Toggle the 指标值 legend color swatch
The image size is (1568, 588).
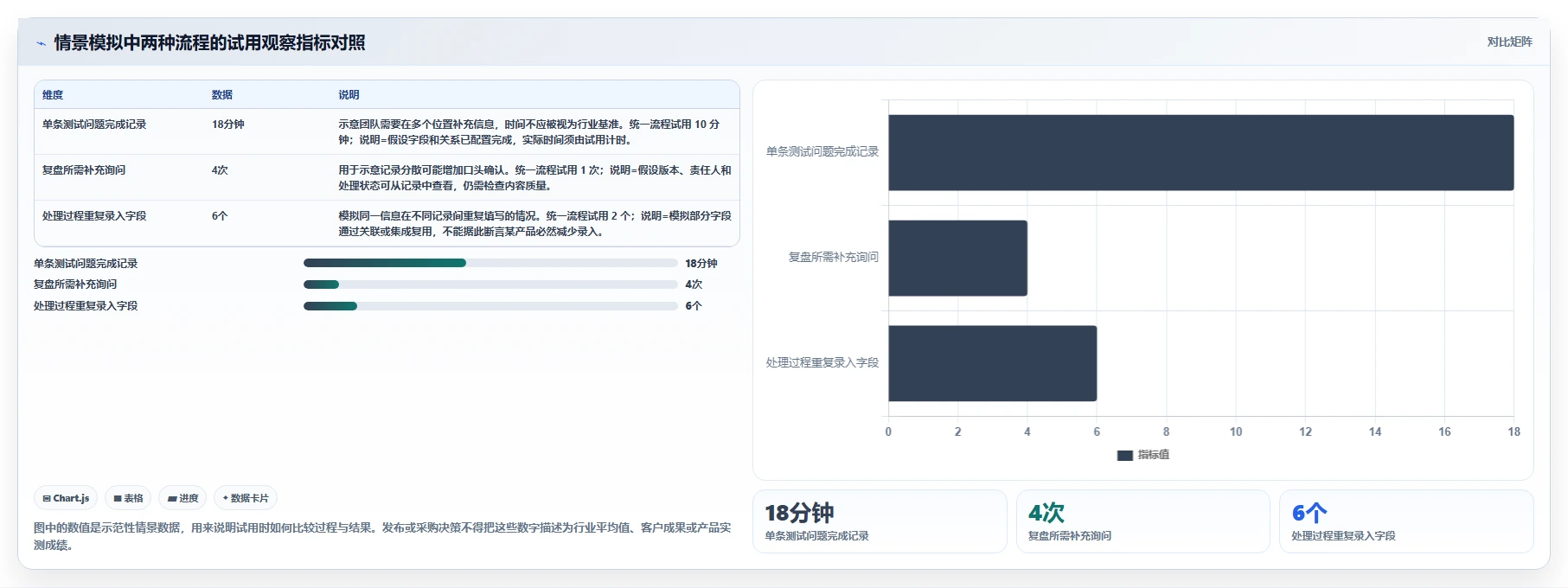pyautogui.click(x=1124, y=456)
